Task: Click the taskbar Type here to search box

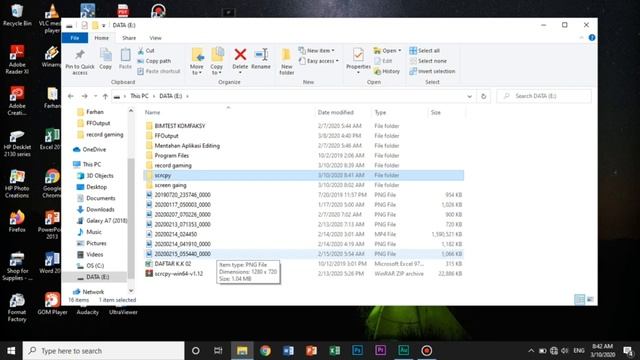Action: tap(104, 351)
